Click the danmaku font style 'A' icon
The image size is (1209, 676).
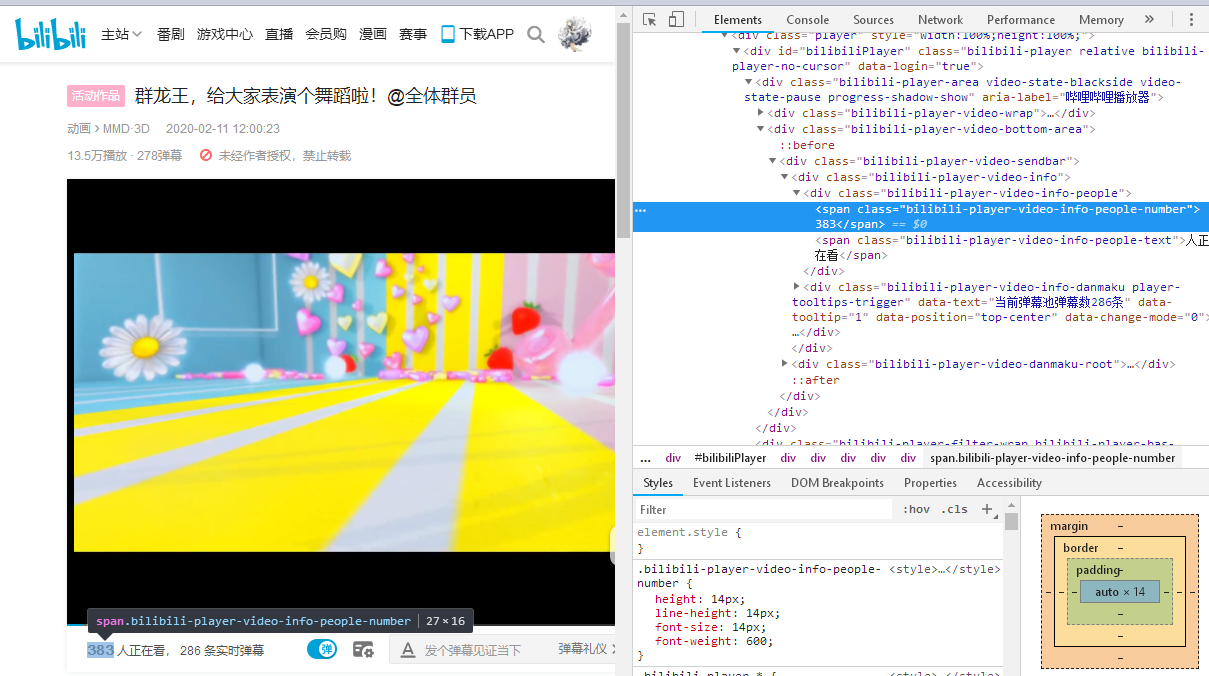click(x=408, y=650)
